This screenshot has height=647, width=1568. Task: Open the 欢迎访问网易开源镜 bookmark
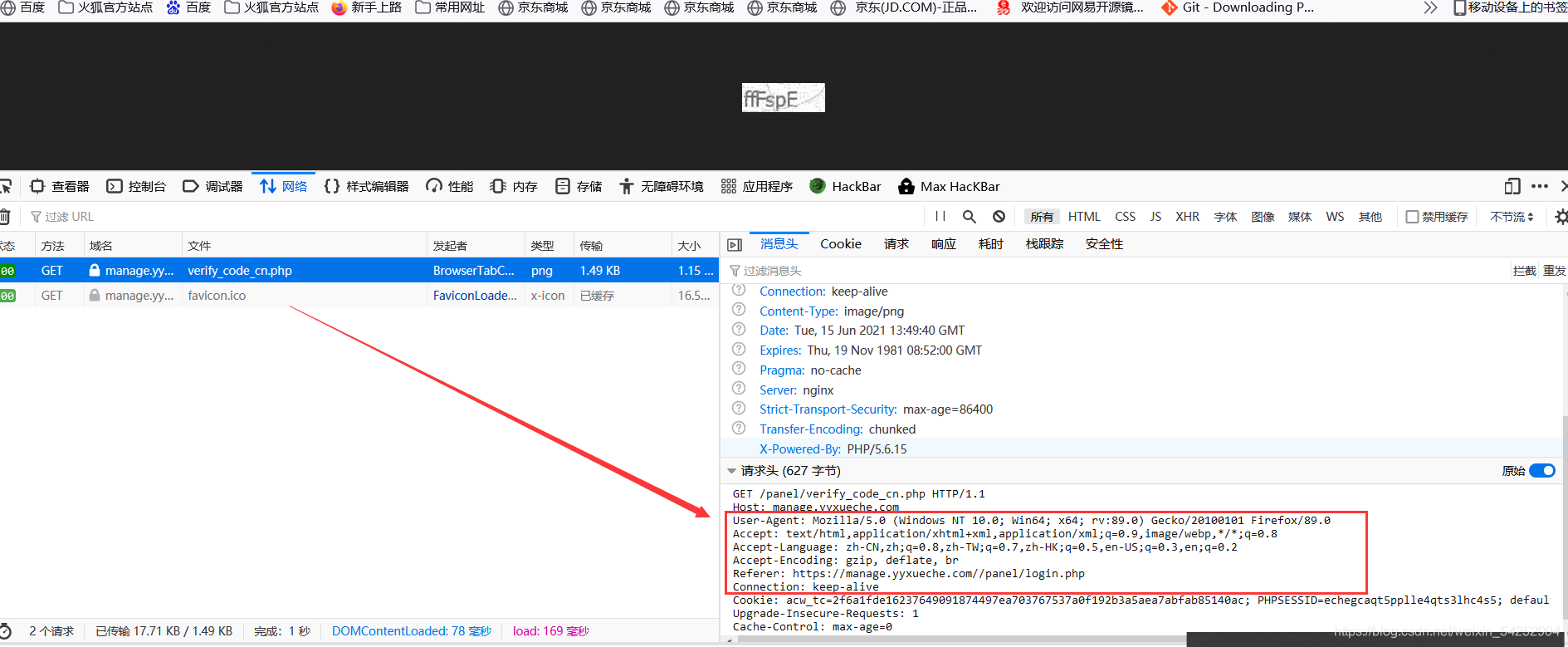coord(1071,7)
